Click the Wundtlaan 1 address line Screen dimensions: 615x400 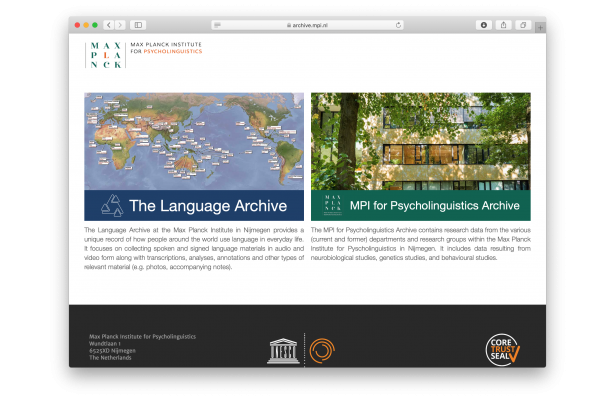tap(105, 344)
